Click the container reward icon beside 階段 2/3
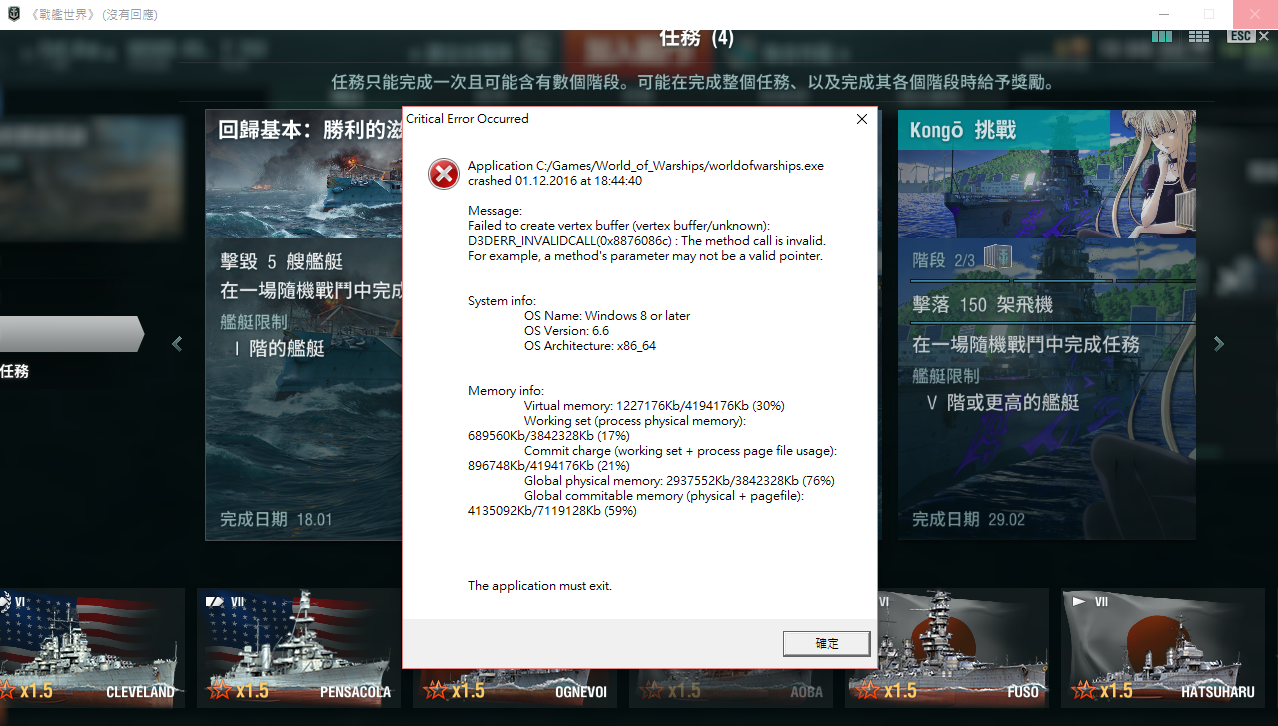This screenshot has width=1278, height=726. tap(997, 258)
